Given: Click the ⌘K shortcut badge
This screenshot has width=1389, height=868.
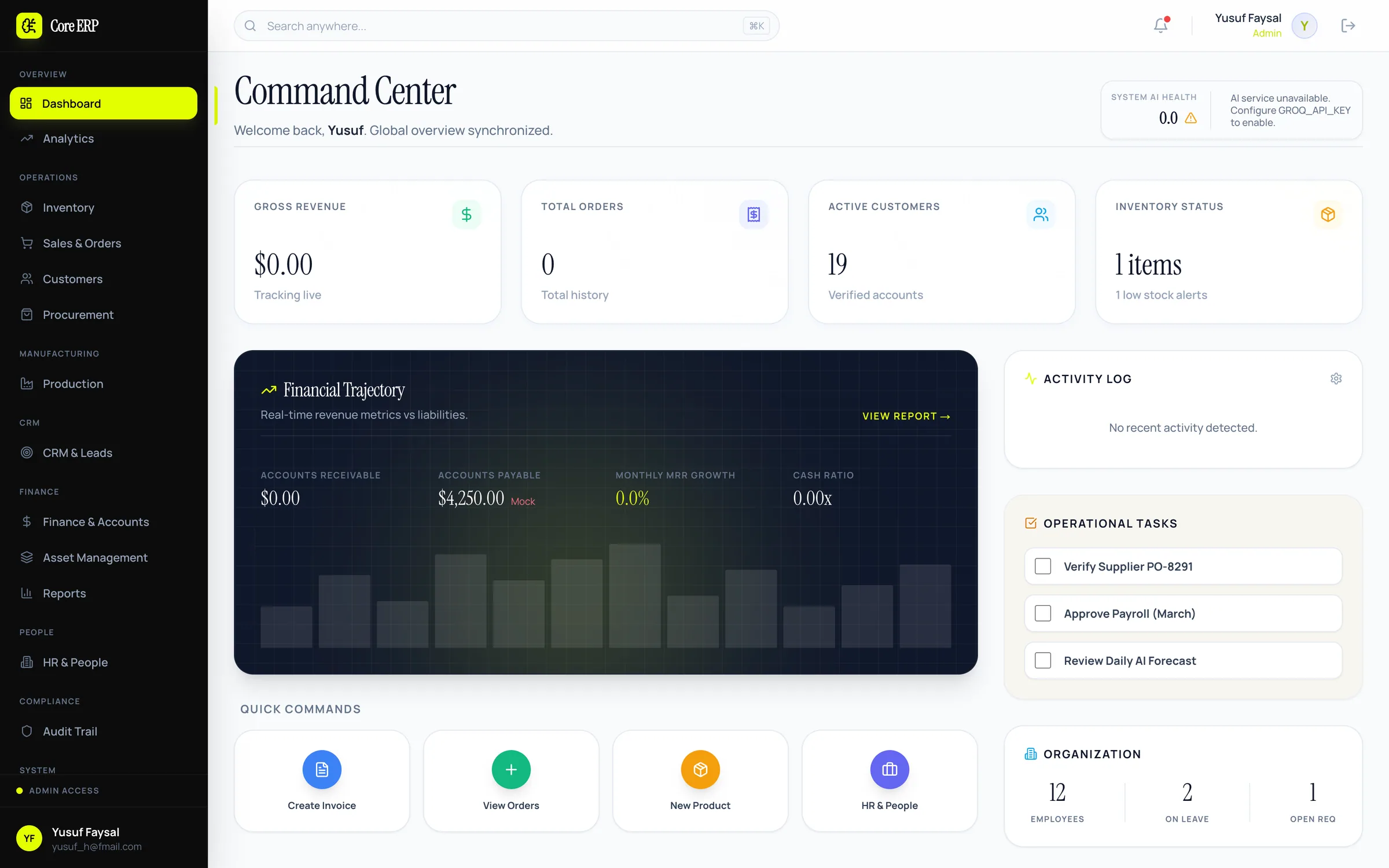Looking at the screenshot, I should [756, 25].
